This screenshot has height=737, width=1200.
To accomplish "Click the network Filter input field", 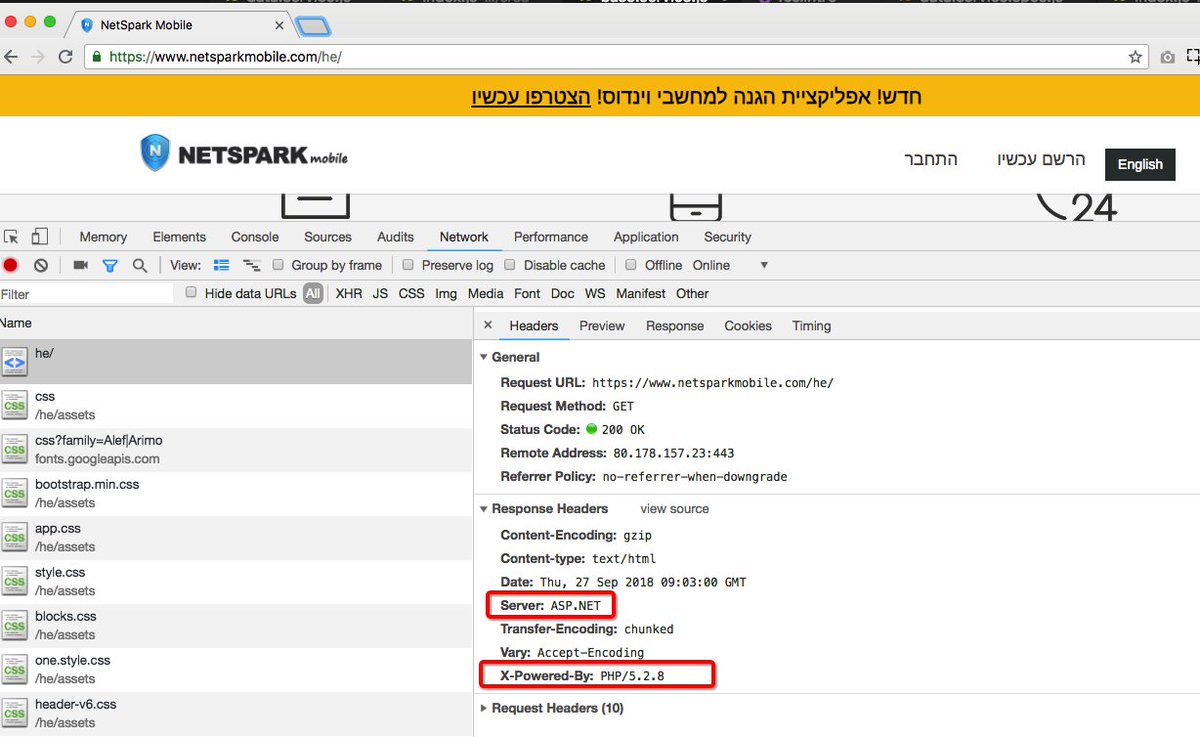I will [87, 294].
